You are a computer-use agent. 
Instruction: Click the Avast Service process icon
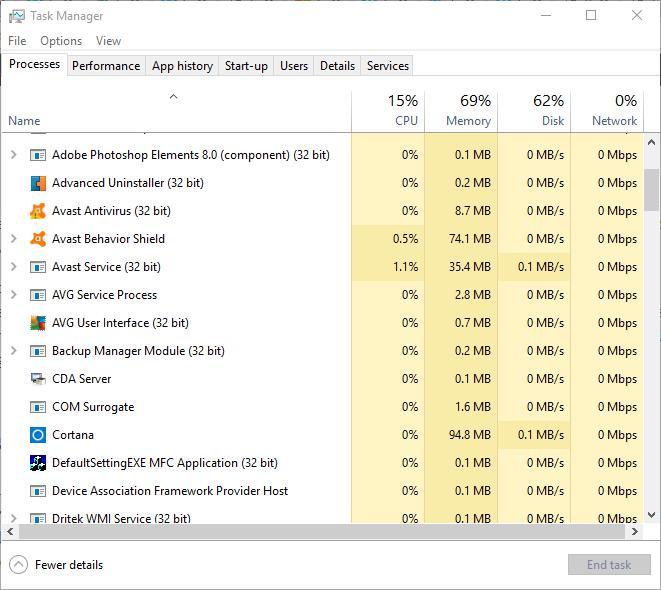(38, 267)
